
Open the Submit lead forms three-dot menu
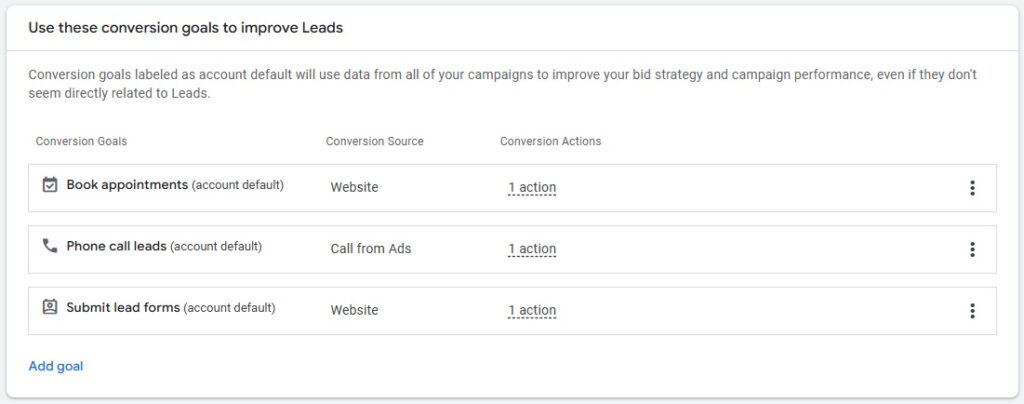coord(972,311)
